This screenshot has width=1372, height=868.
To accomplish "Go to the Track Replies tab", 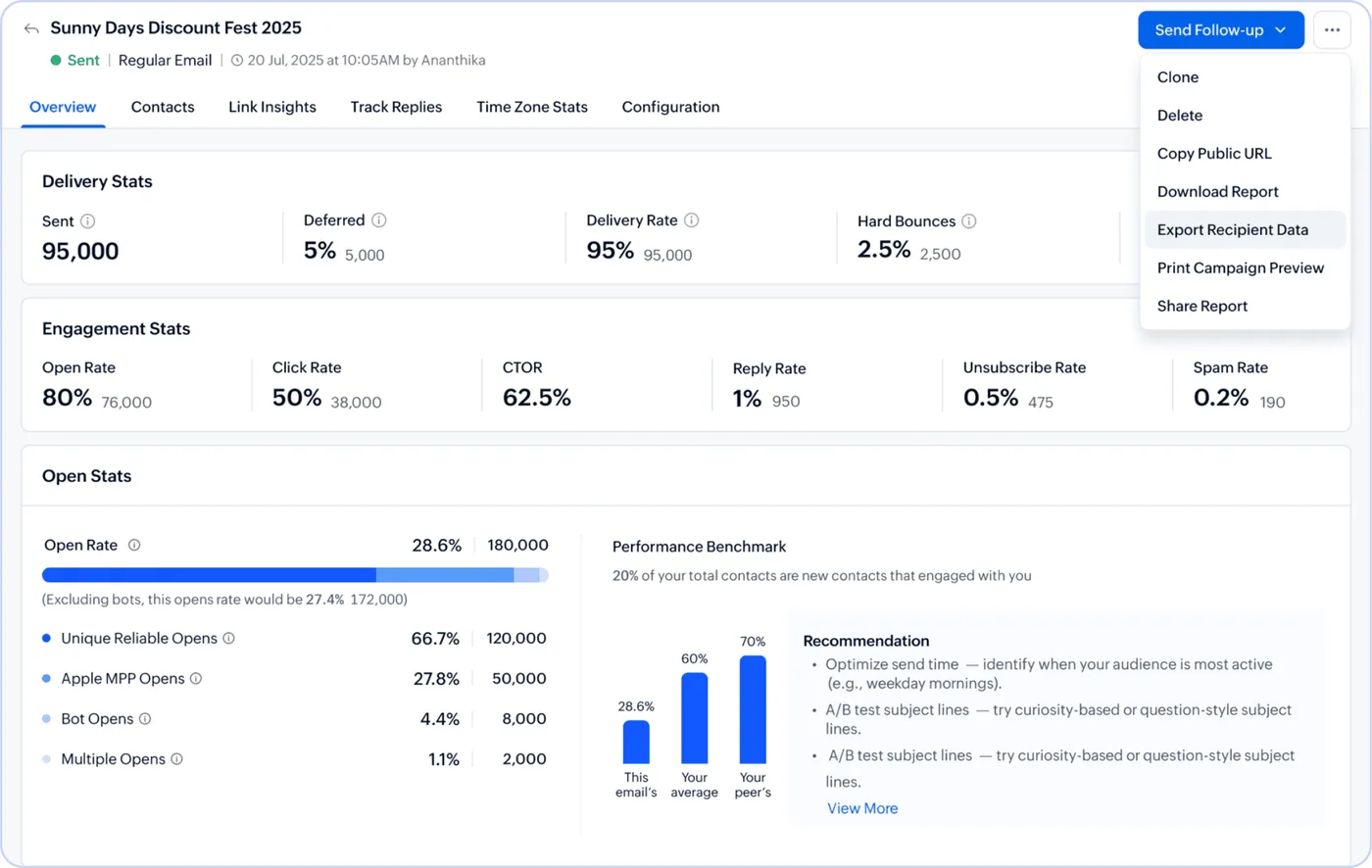I will [x=396, y=107].
